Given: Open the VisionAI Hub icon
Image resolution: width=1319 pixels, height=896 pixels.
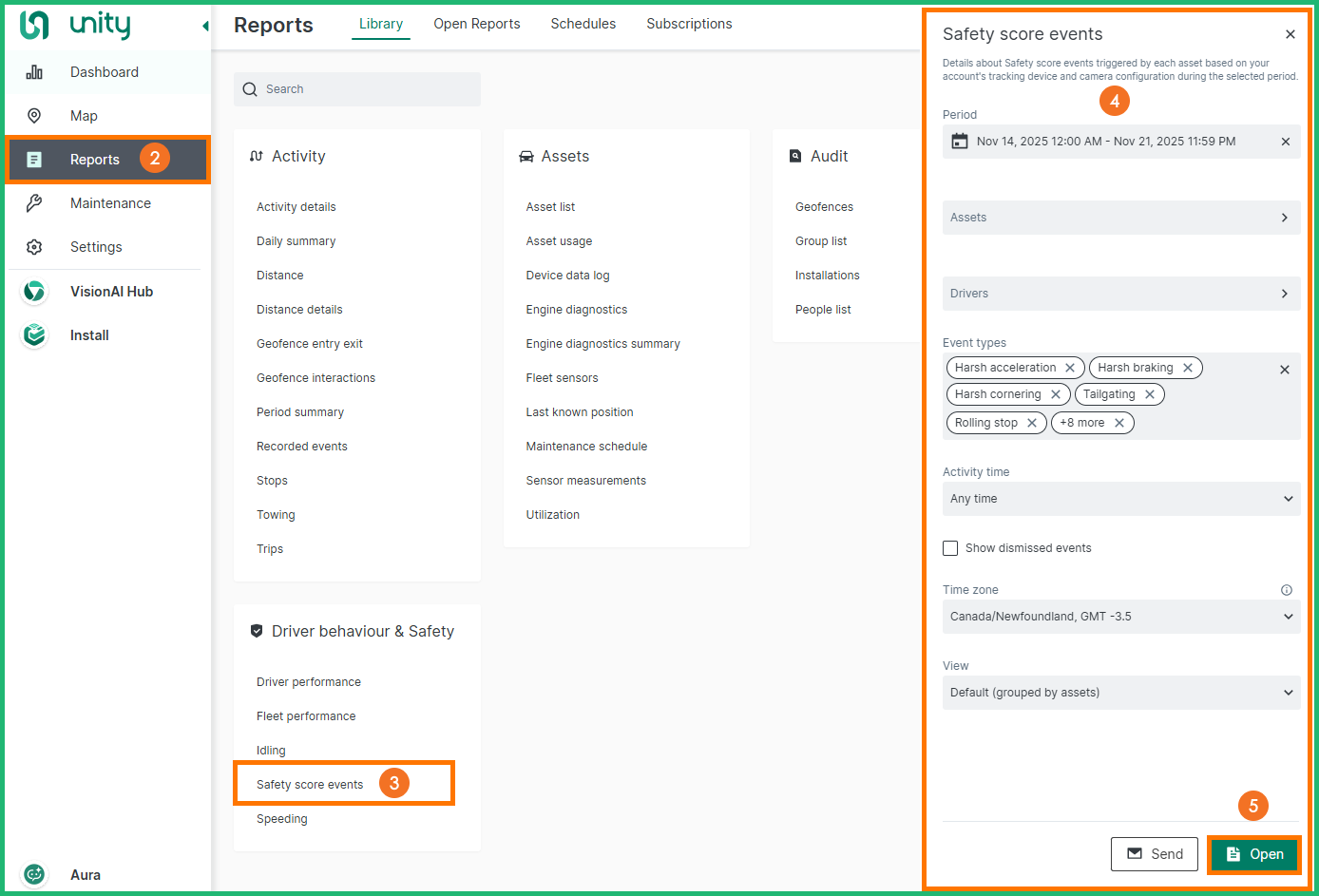Looking at the screenshot, I should pos(34,292).
